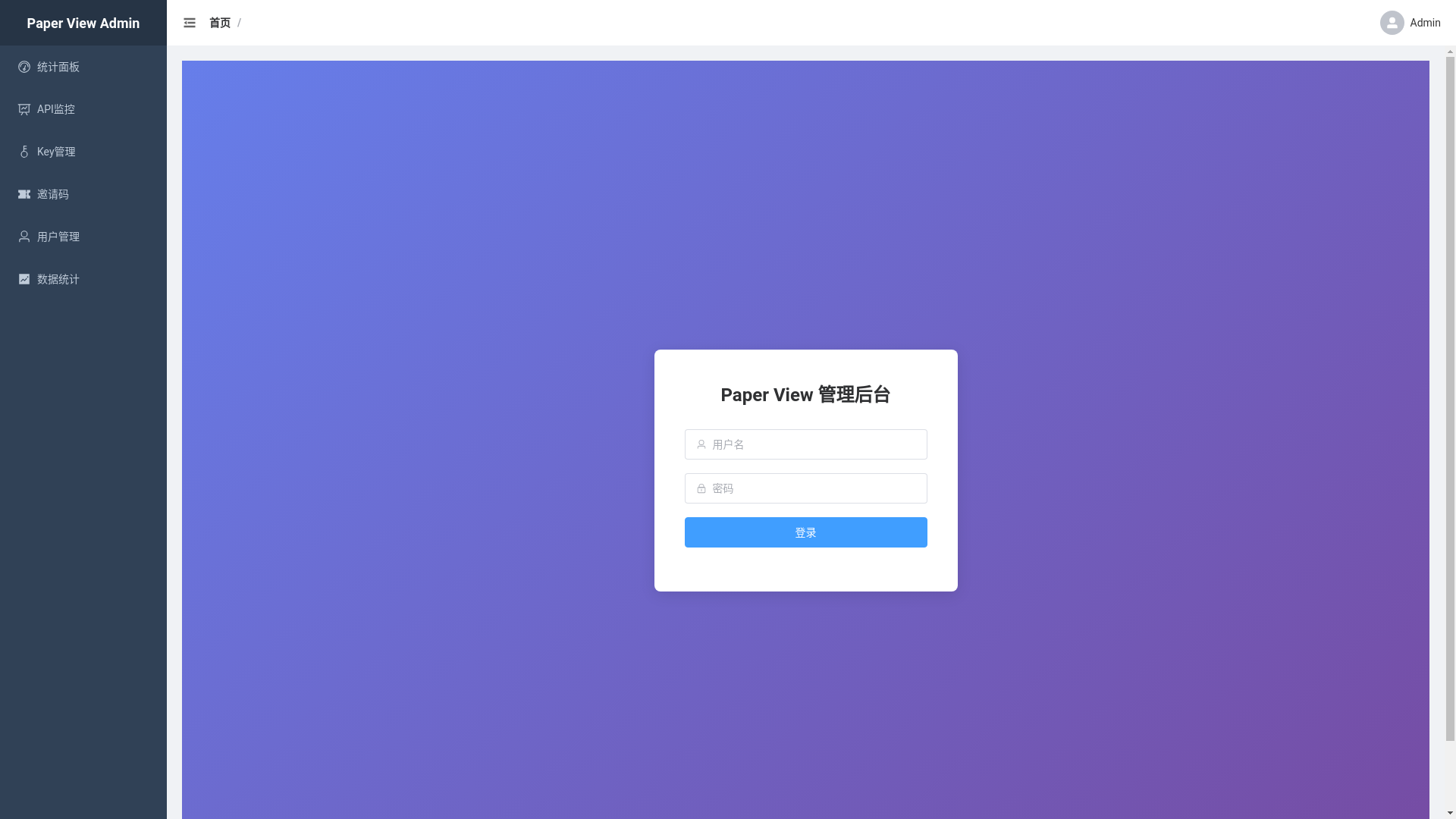The image size is (1456, 819).
Task: Open 数据统计 from the sidebar
Action: (83, 279)
